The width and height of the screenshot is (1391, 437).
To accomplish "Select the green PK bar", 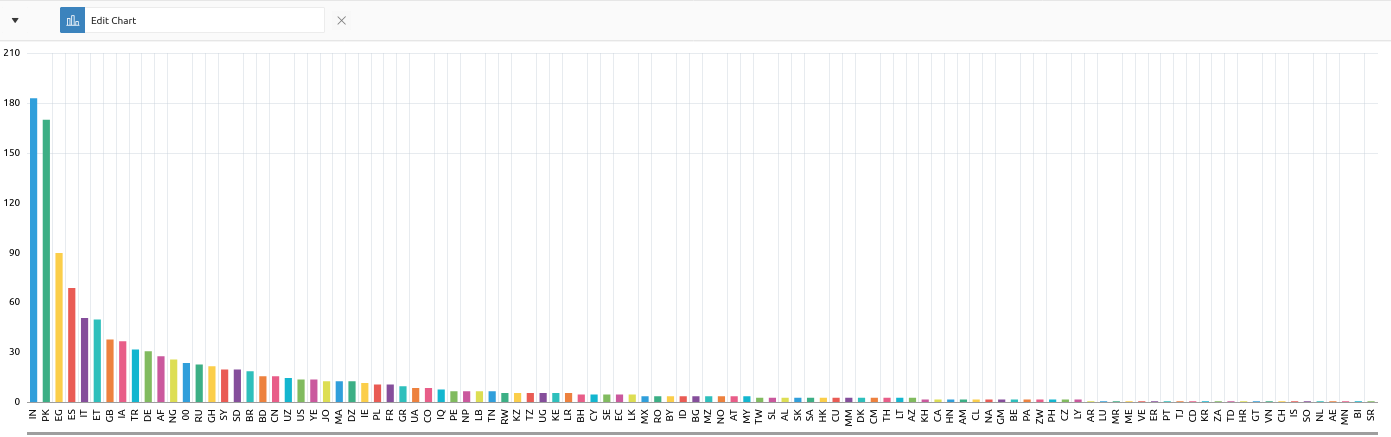I will pyautogui.click(x=46, y=261).
